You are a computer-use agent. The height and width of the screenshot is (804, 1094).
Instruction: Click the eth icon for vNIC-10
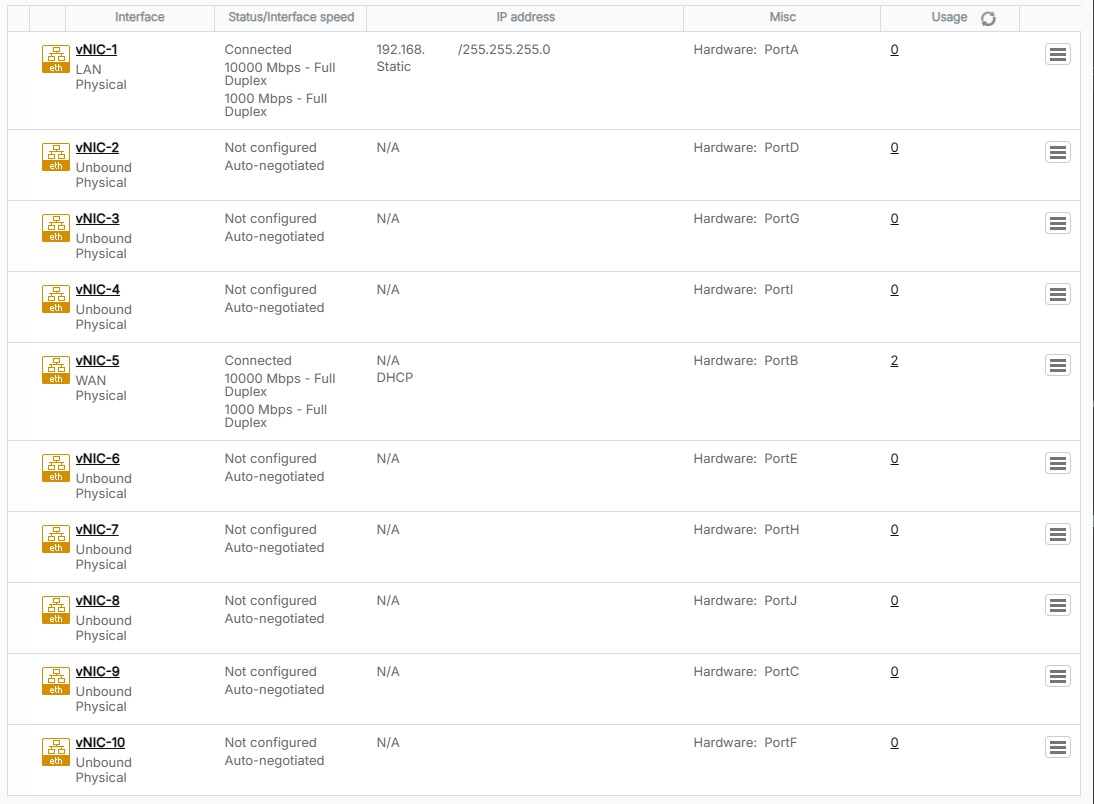coord(55,752)
